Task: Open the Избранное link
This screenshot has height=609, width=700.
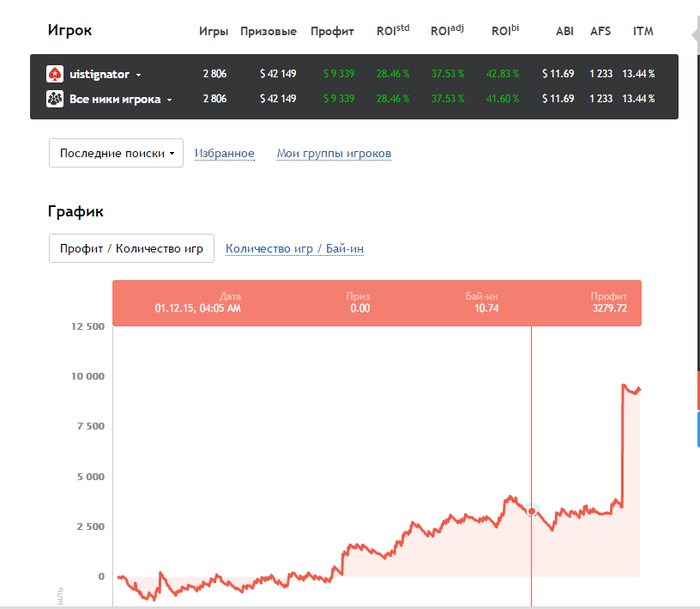Action: click(224, 153)
